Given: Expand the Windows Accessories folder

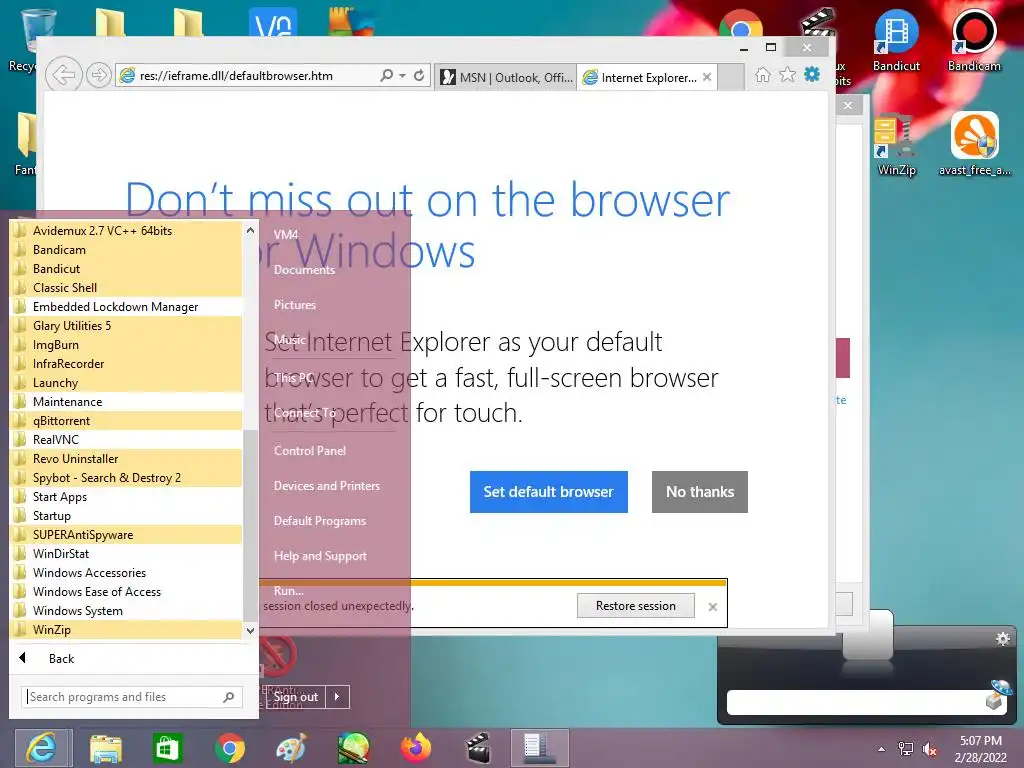Looking at the screenshot, I should [127, 572].
